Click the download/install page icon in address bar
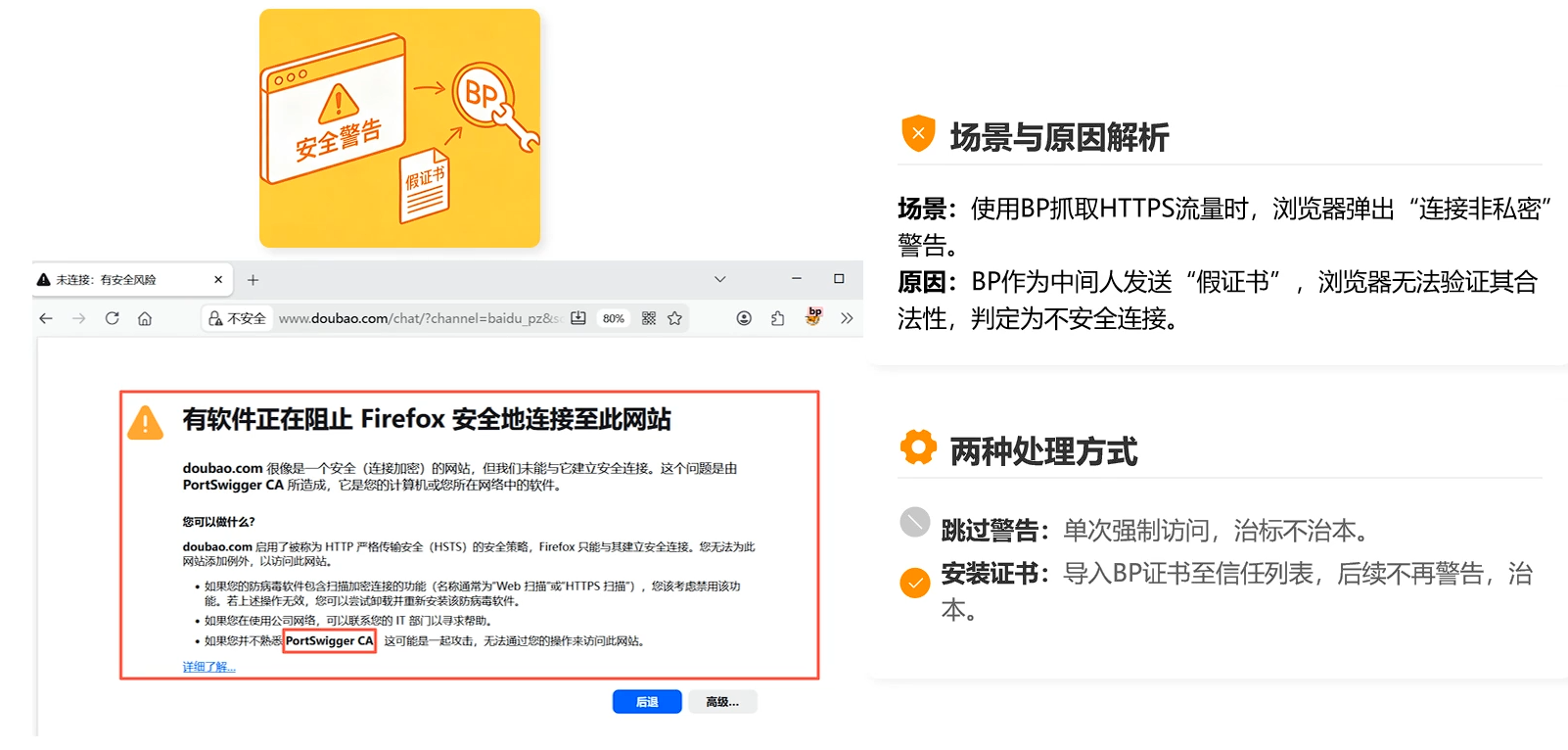The height and width of the screenshot is (750, 1568). point(578,318)
